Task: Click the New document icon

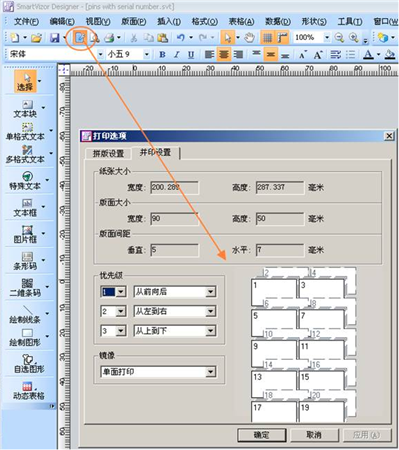Action: [x=15, y=38]
